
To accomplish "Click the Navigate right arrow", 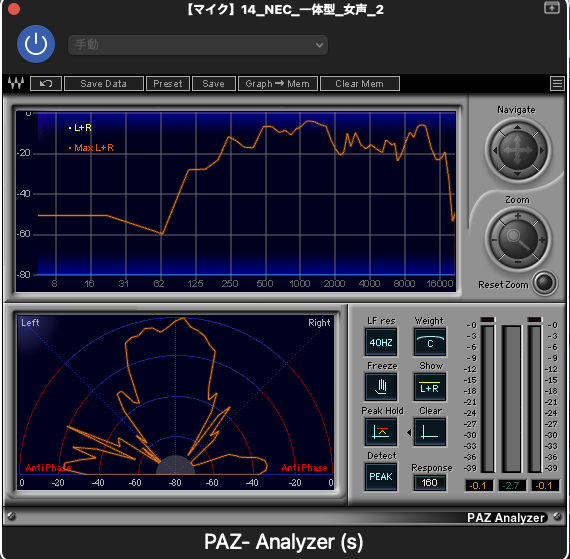I will [542, 150].
